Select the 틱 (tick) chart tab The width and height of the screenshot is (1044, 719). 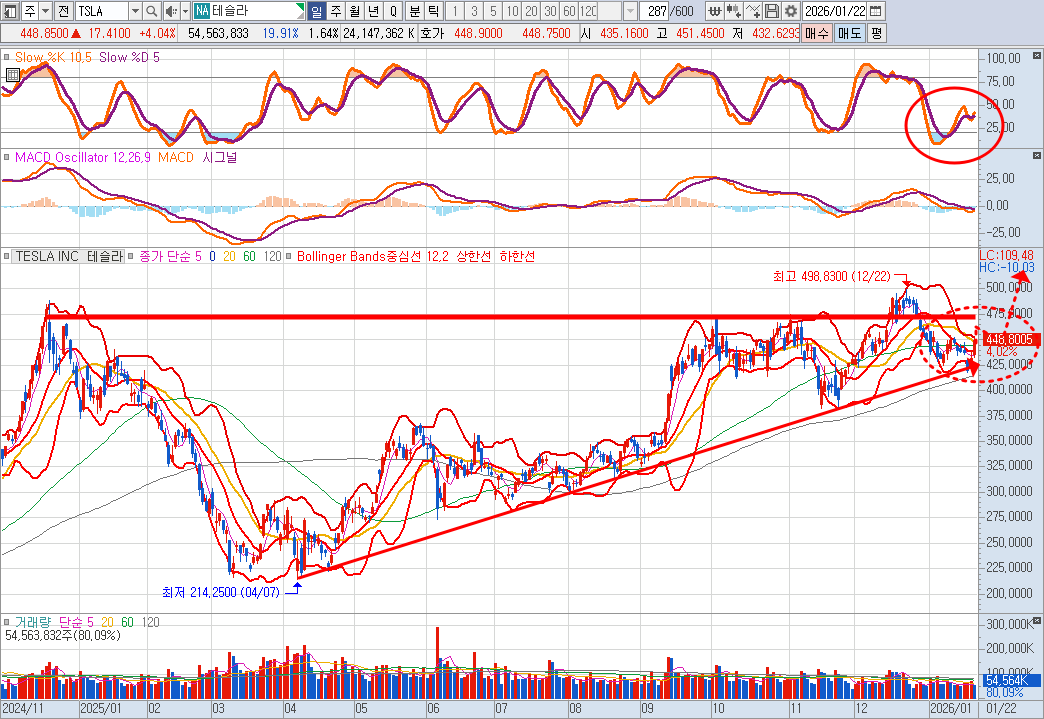coord(432,11)
